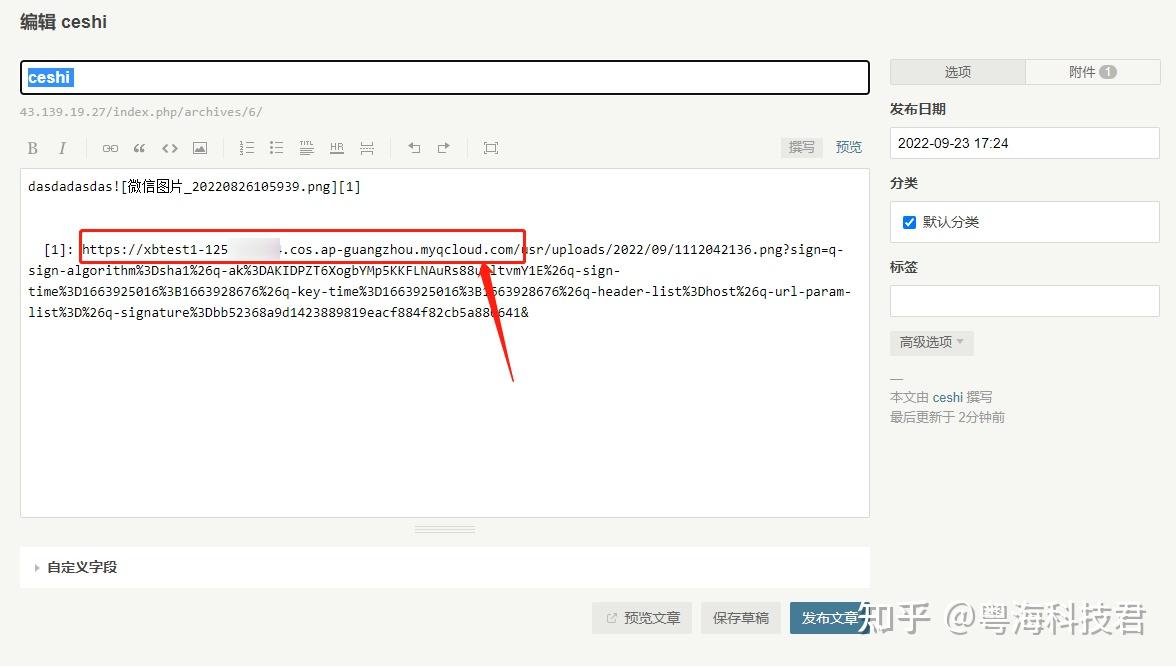Enter fullscreen editing mode
The width and height of the screenshot is (1176, 666).
[x=490, y=148]
